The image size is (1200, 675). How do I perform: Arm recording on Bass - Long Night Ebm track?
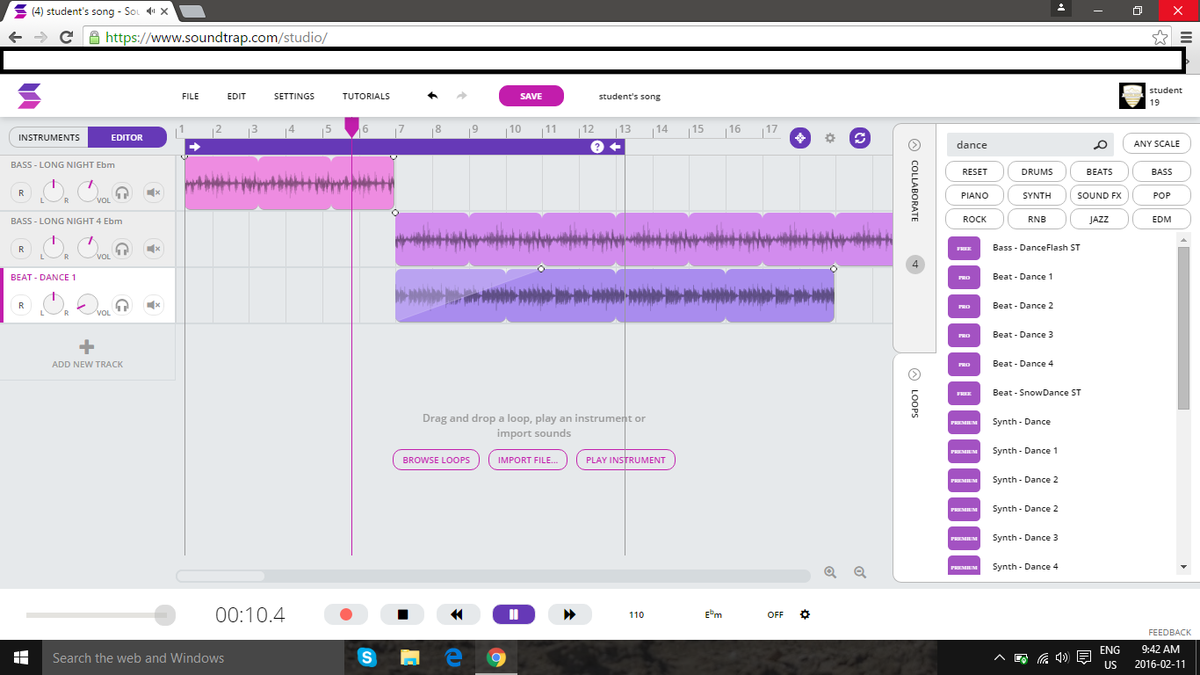pyautogui.click(x=20, y=192)
